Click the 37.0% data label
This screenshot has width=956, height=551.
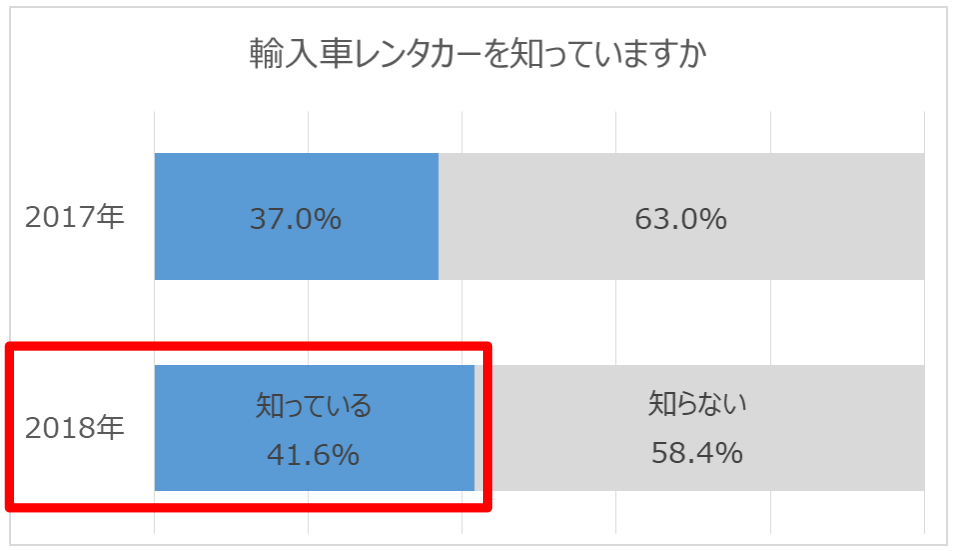click(x=296, y=219)
